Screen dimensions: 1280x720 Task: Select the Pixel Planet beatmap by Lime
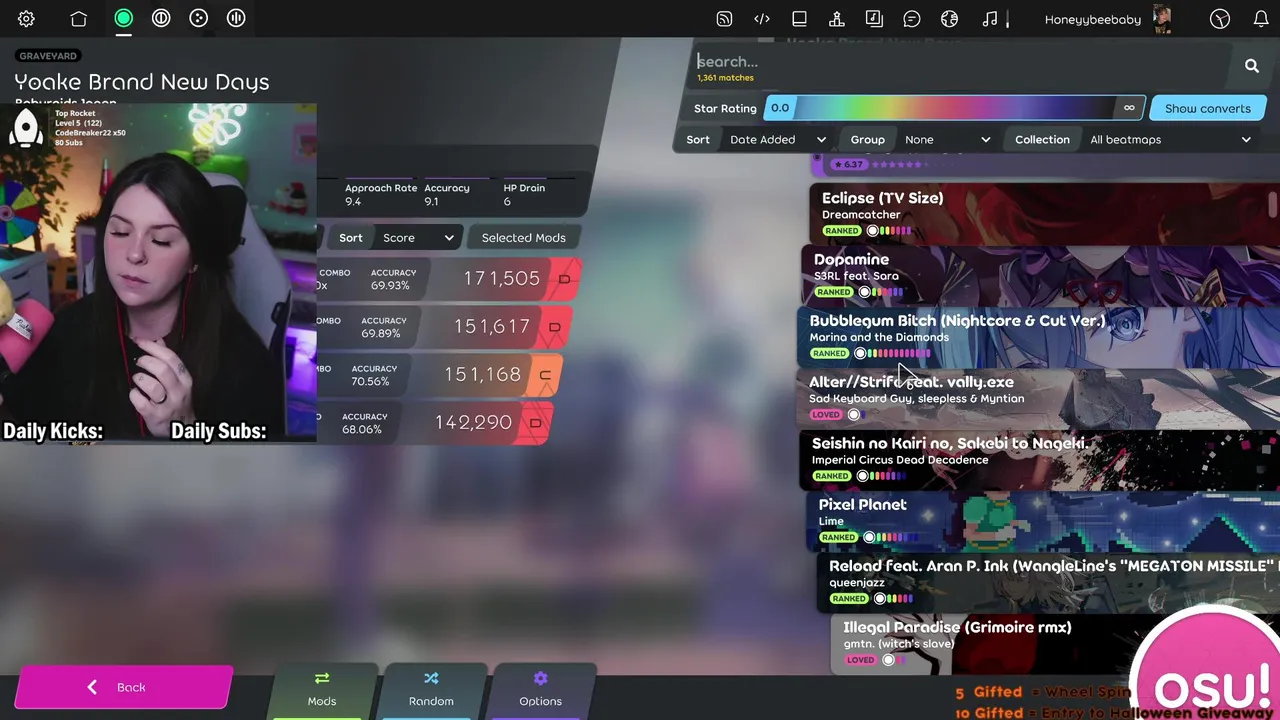(1043, 520)
